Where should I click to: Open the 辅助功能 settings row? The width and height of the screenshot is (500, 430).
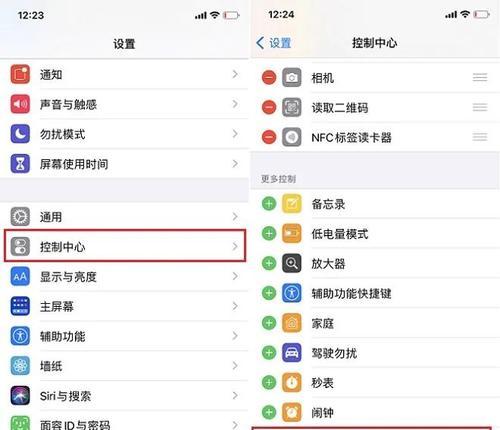(125, 336)
